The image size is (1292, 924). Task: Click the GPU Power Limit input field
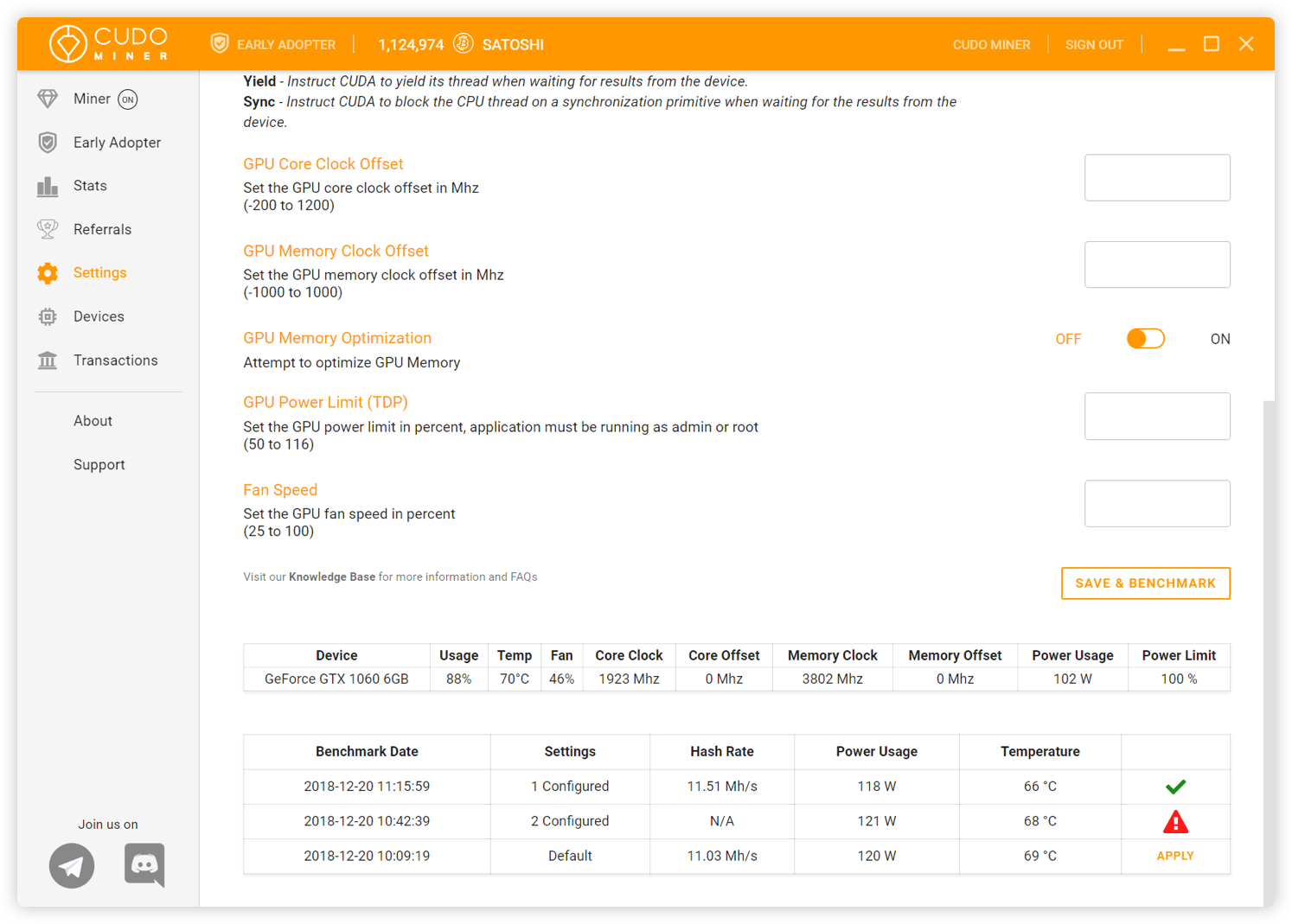(x=1157, y=416)
